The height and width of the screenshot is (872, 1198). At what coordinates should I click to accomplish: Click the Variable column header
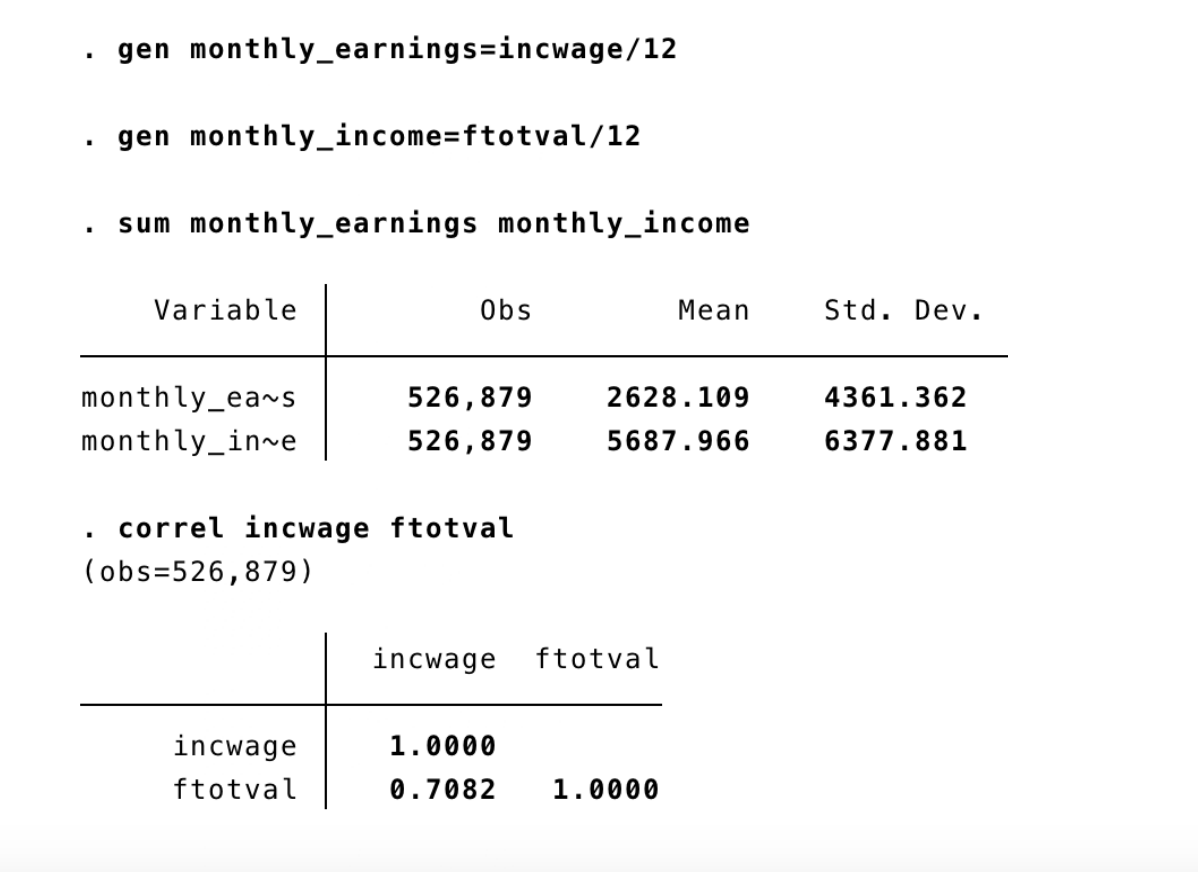[x=225, y=310]
